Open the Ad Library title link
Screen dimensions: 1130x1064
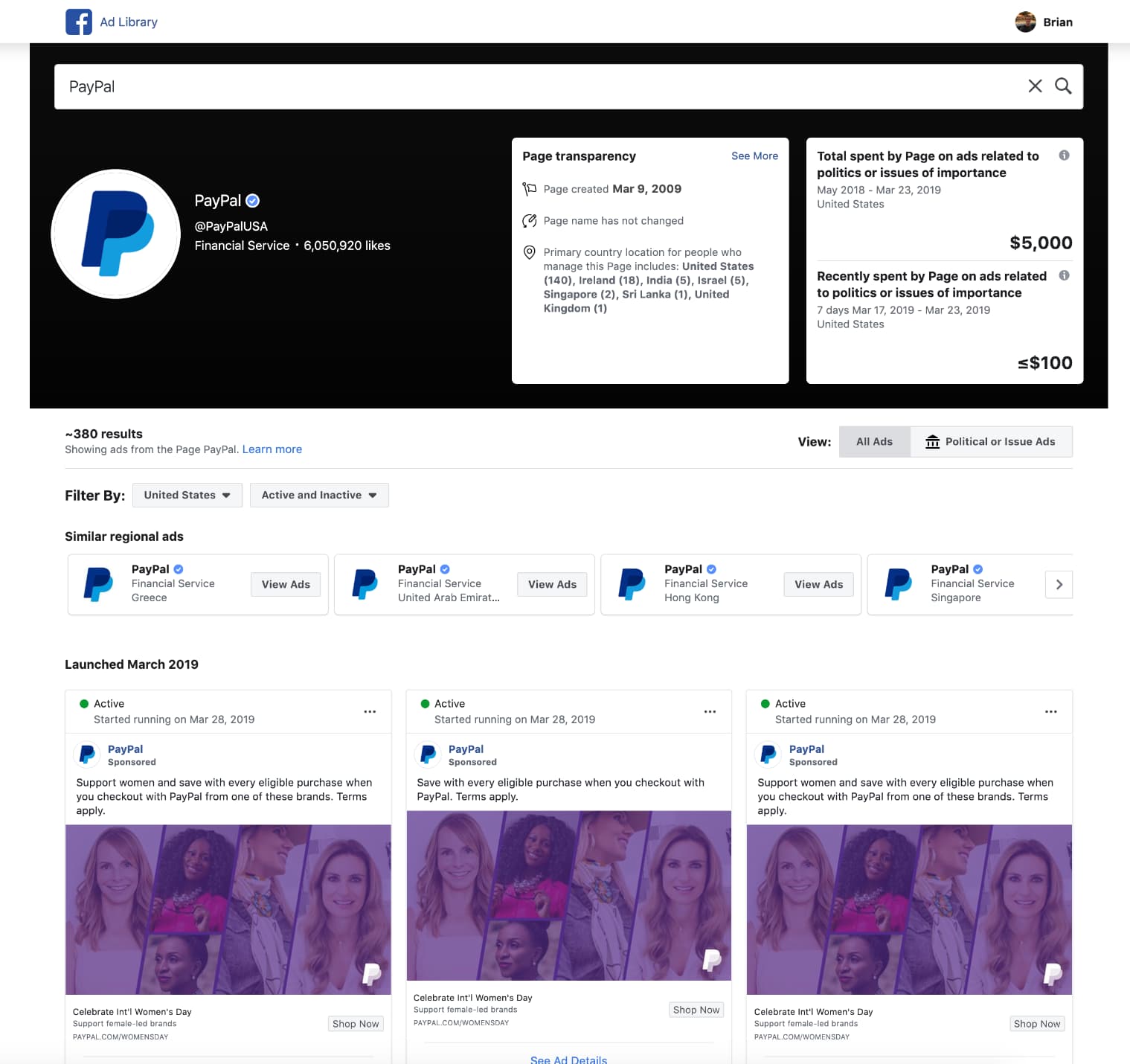(x=129, y=22)
